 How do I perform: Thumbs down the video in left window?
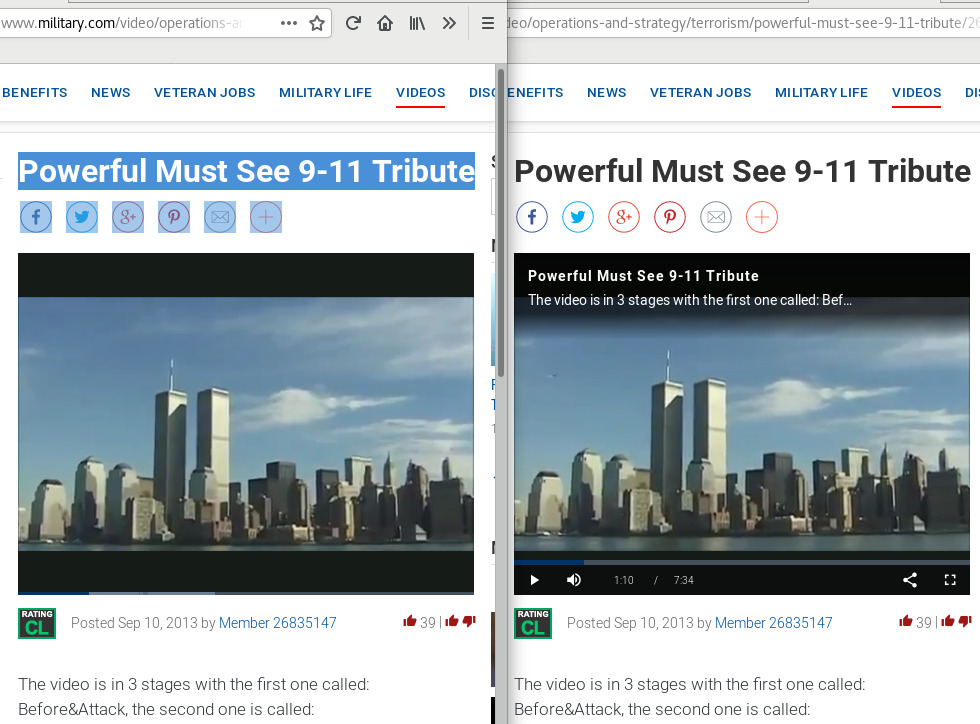click(469, 621)
